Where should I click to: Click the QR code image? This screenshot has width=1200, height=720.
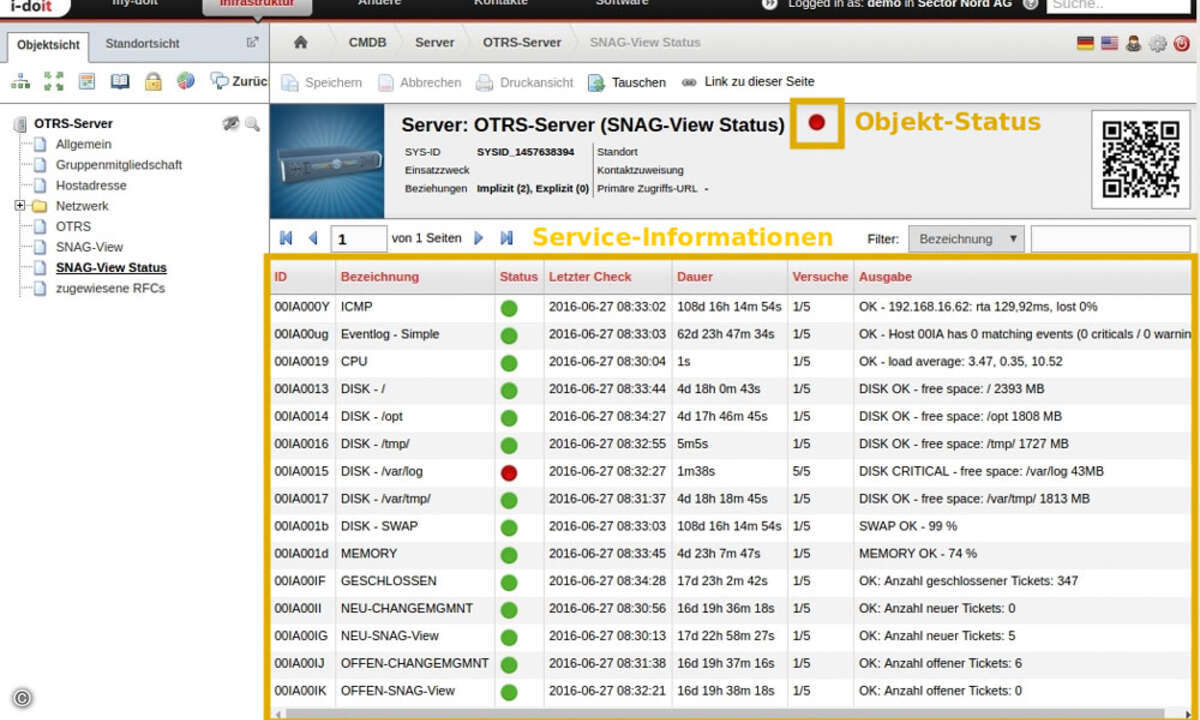[1140, 160]
